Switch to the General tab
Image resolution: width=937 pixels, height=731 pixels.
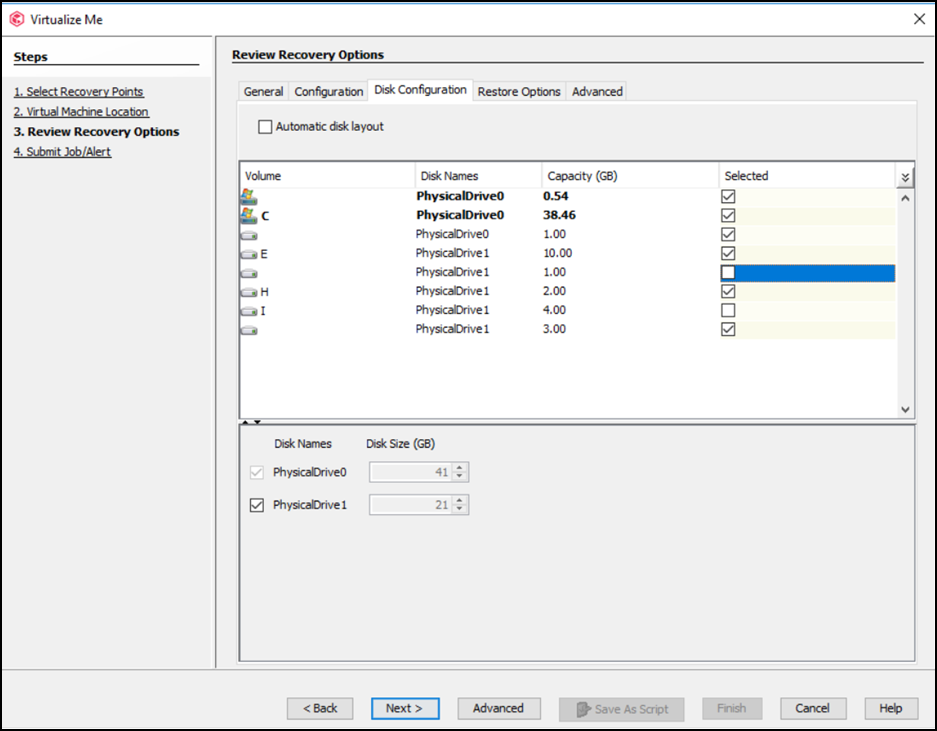coord(262,91)
